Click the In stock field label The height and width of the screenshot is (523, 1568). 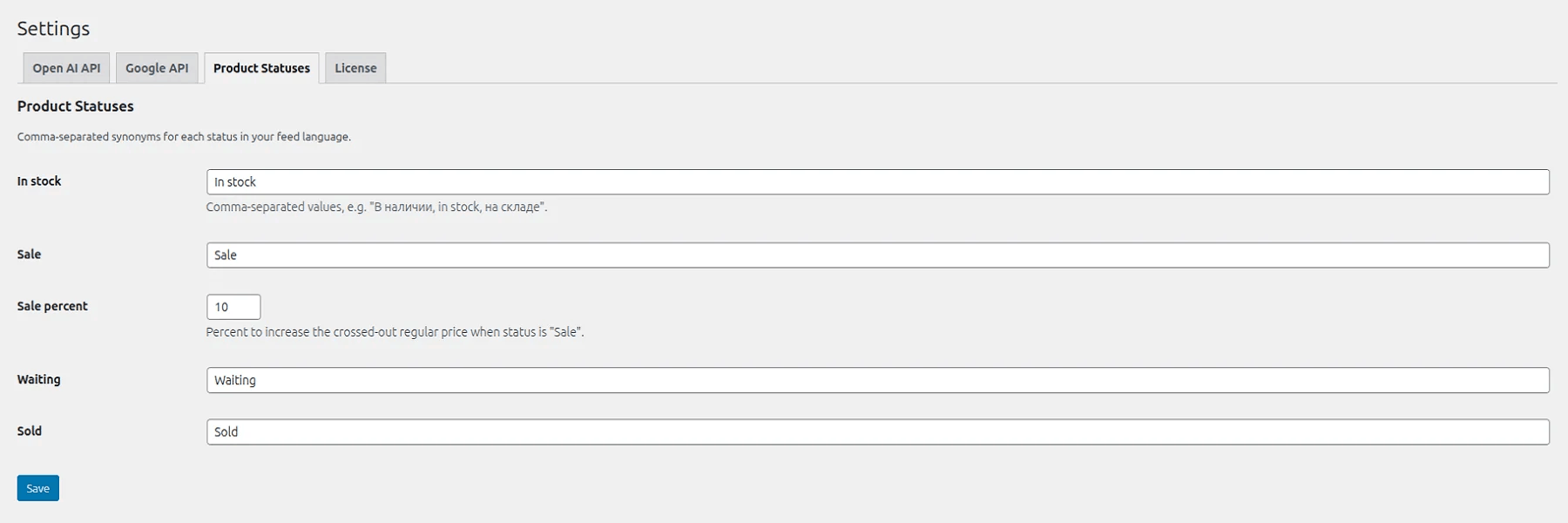[38, 180]
